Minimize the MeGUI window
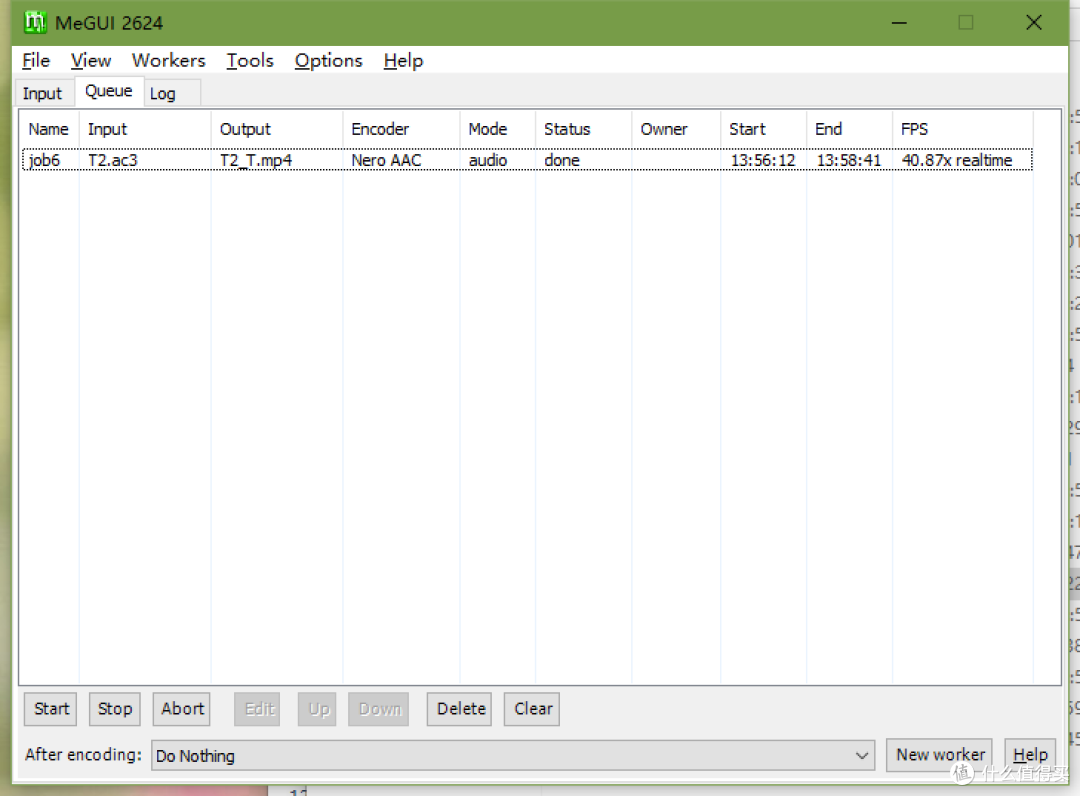This screenshot has width=1080, height=796. pos(899,23)
